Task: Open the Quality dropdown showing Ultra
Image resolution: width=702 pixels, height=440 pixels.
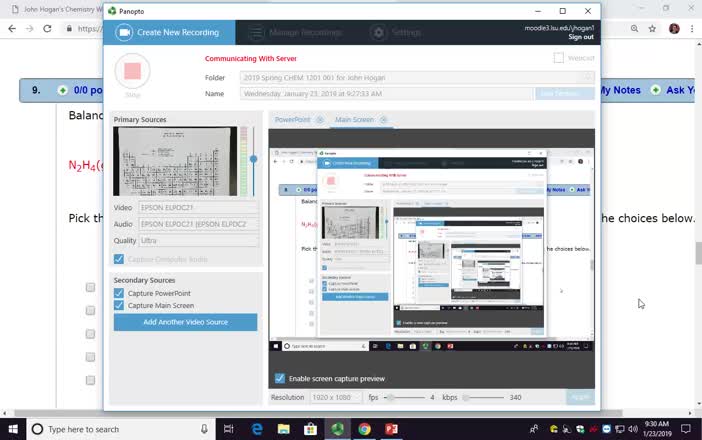Action: click(x=196, y=240)
